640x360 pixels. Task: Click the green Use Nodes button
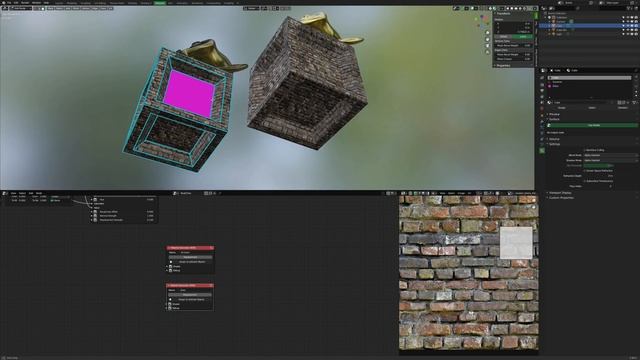point(593,125)
